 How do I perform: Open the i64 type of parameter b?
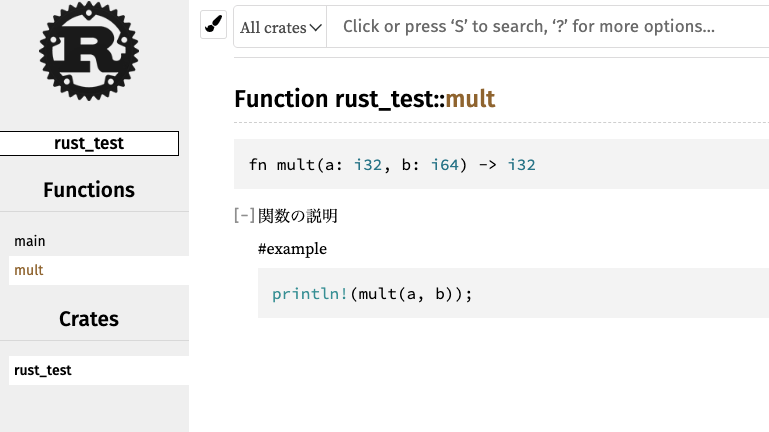(x=445, y=165)
